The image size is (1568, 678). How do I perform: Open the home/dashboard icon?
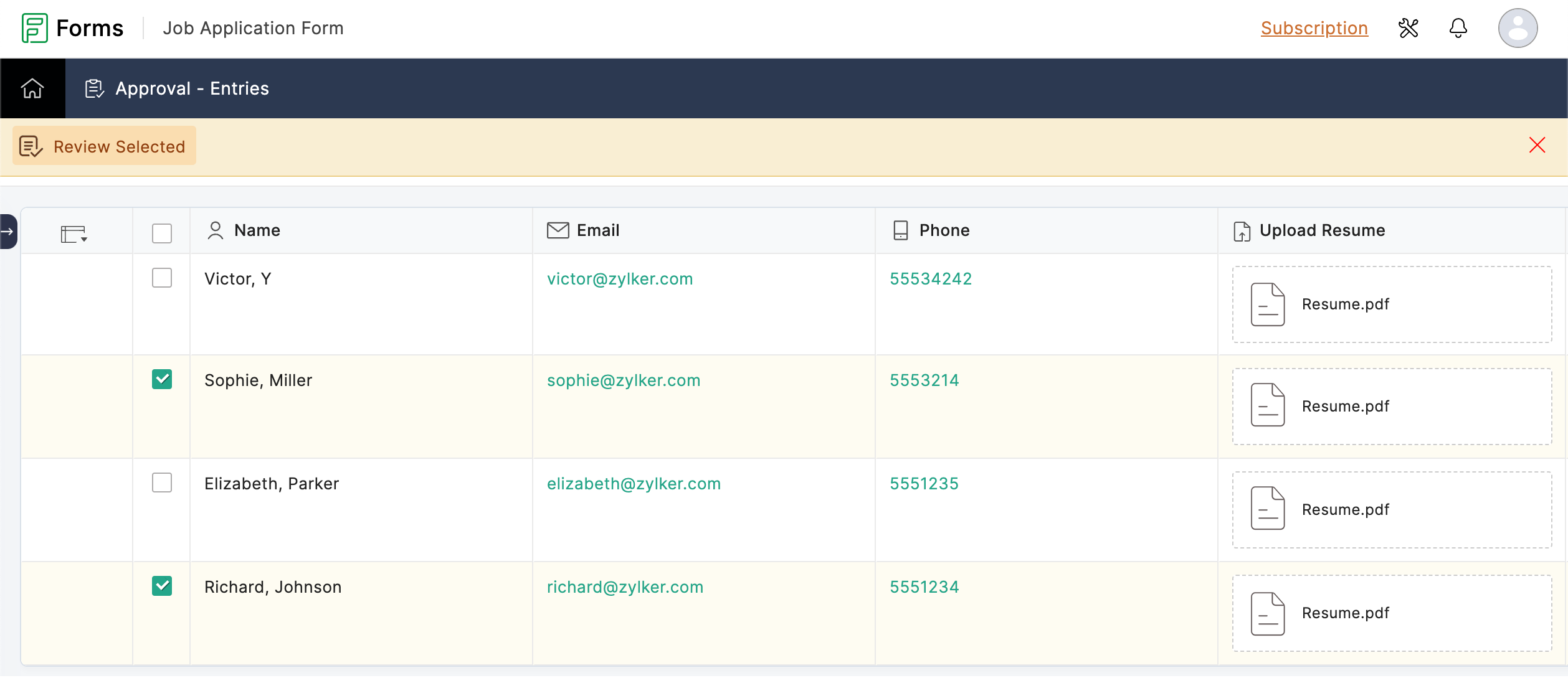[31, 88]
